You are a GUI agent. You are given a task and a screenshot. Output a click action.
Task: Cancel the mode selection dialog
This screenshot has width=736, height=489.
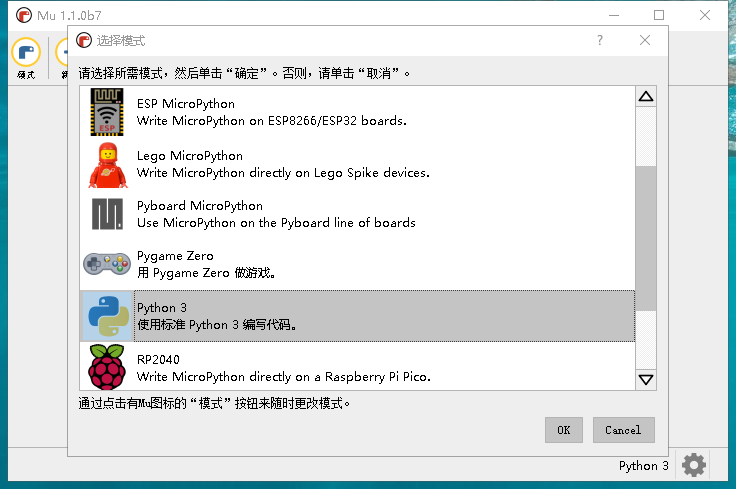(x=623, y=430)
